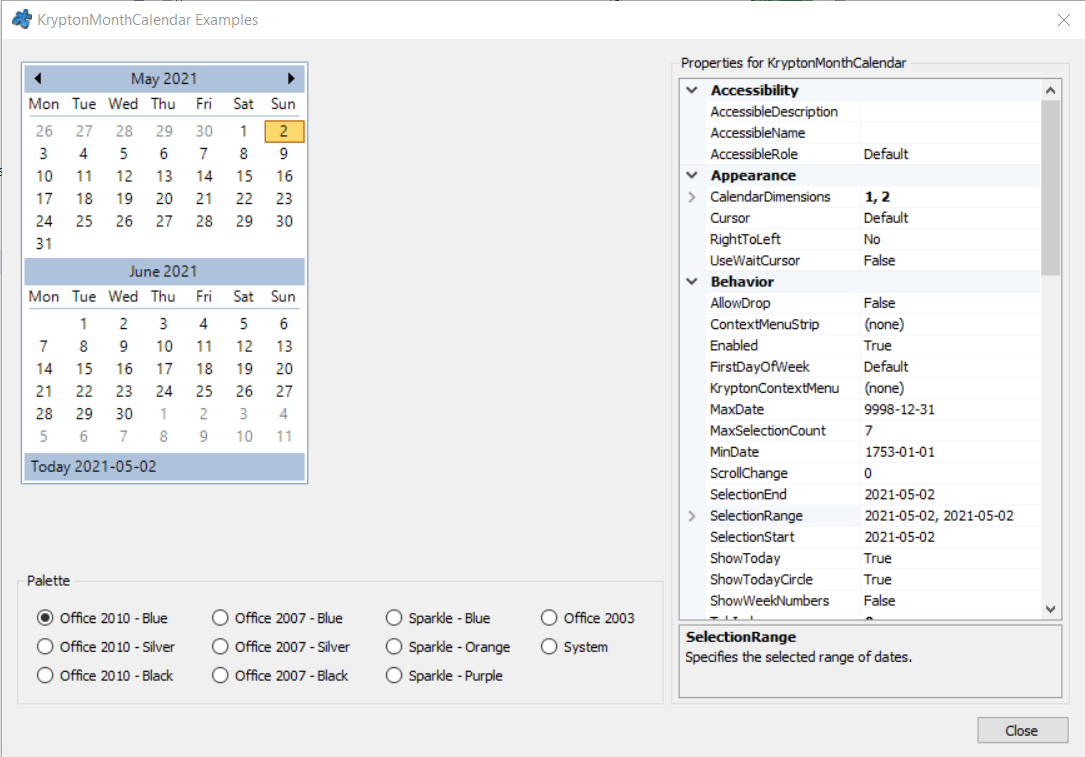
Task: Click the property grid scrollbar thumb
Action: tap(1050, 188)
